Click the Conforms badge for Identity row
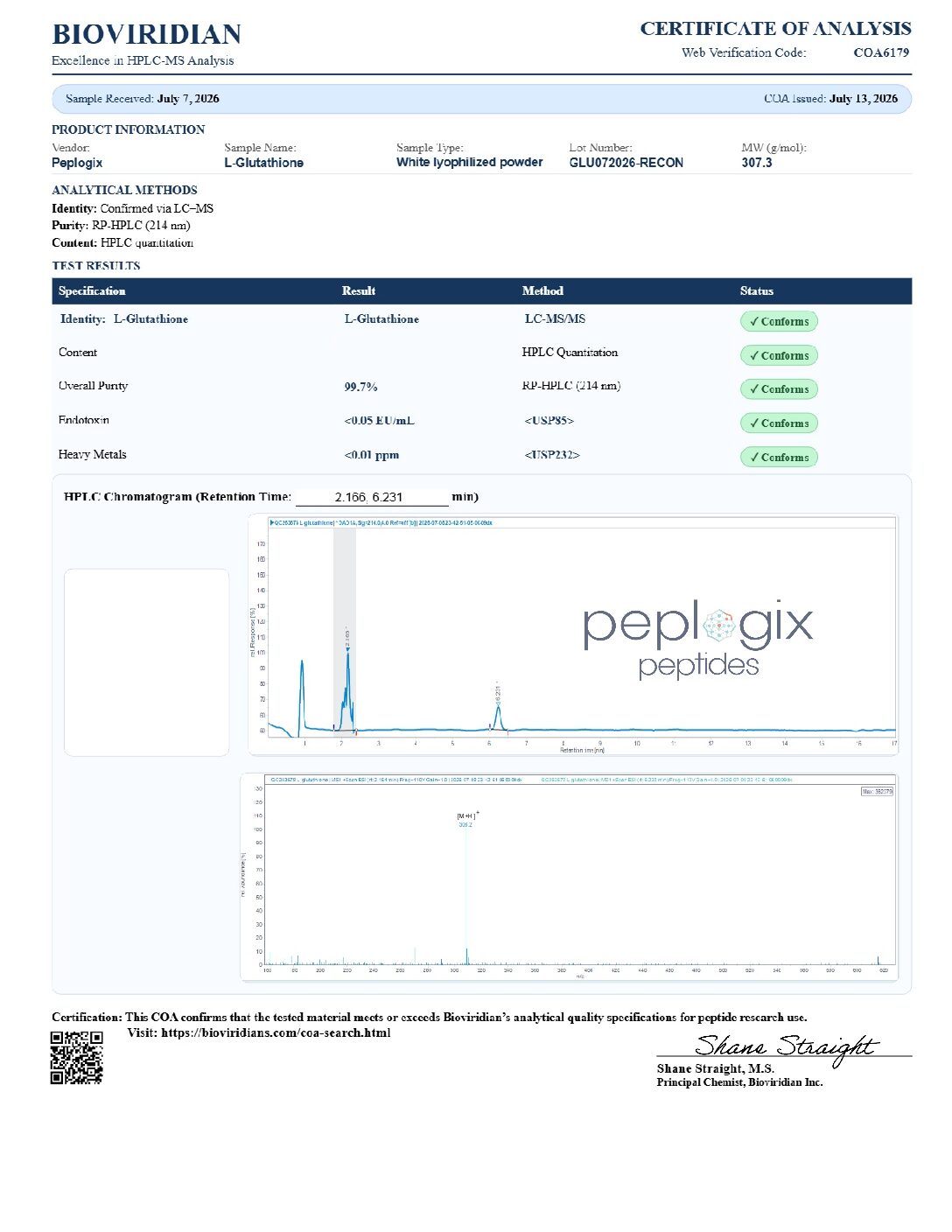The height and width of the screenshot is (1232, 952). (x=779, y=321)
